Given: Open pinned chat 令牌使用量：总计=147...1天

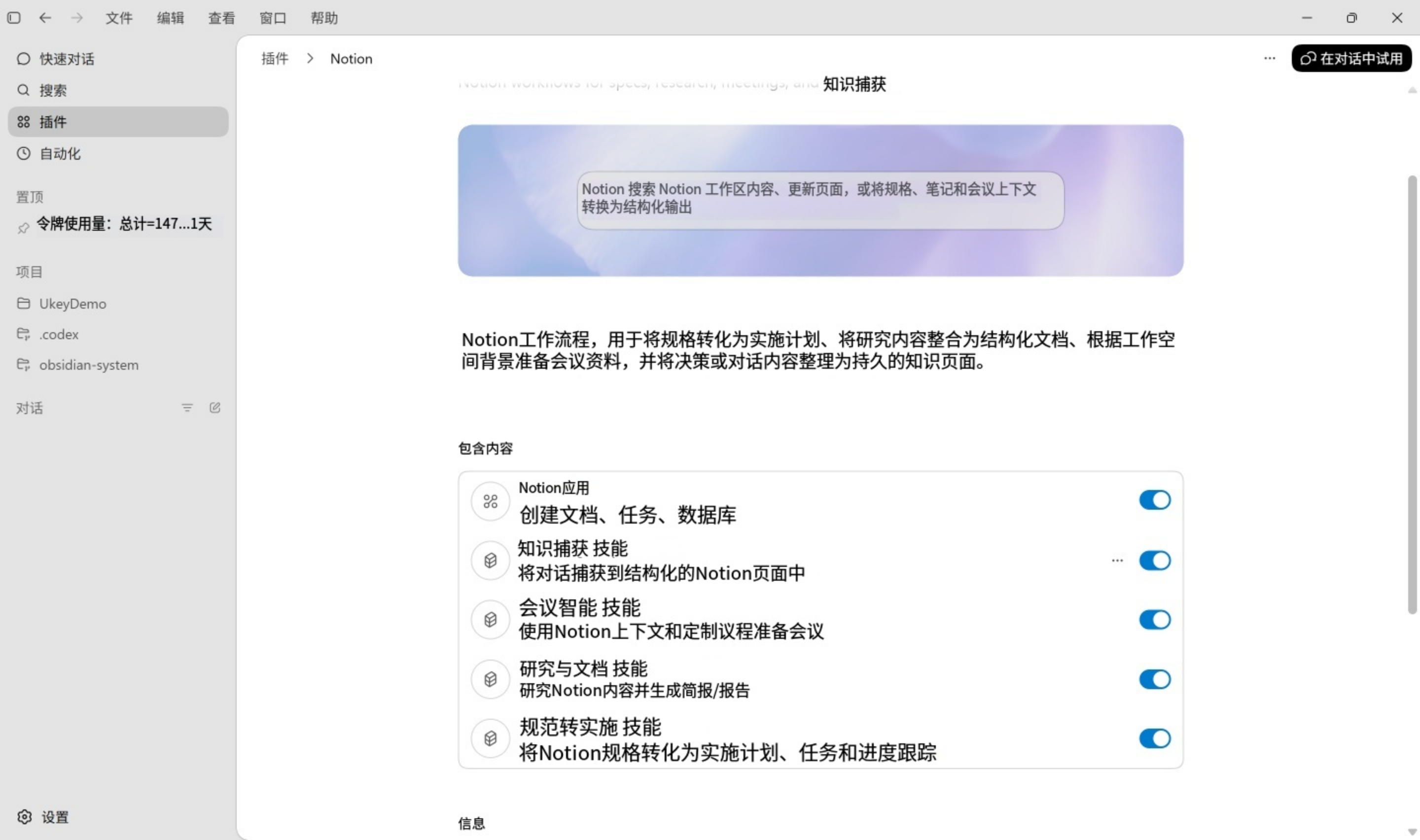Looking at the screenshot, I should [x=124, y=224].
